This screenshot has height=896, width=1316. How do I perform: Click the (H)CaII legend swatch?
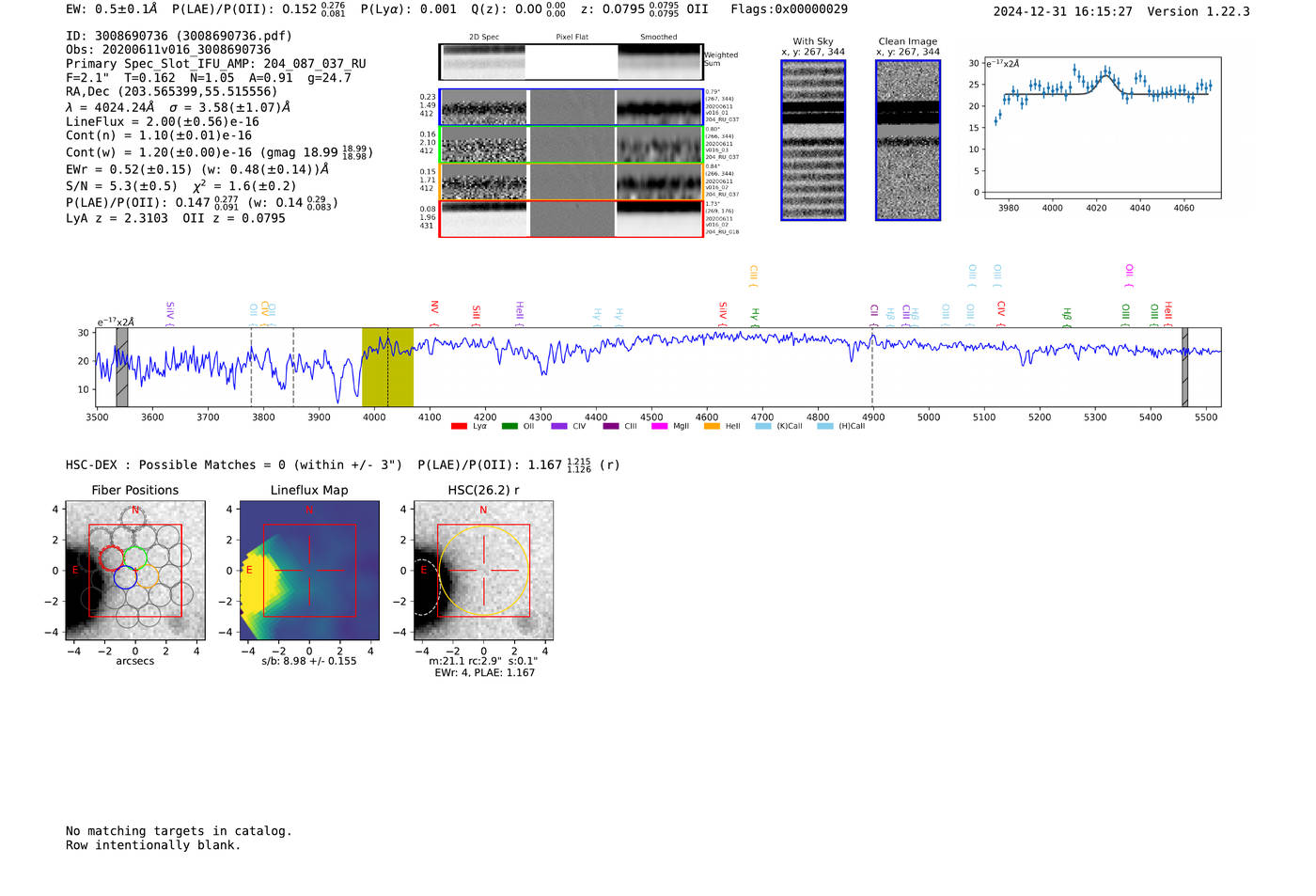825,426
